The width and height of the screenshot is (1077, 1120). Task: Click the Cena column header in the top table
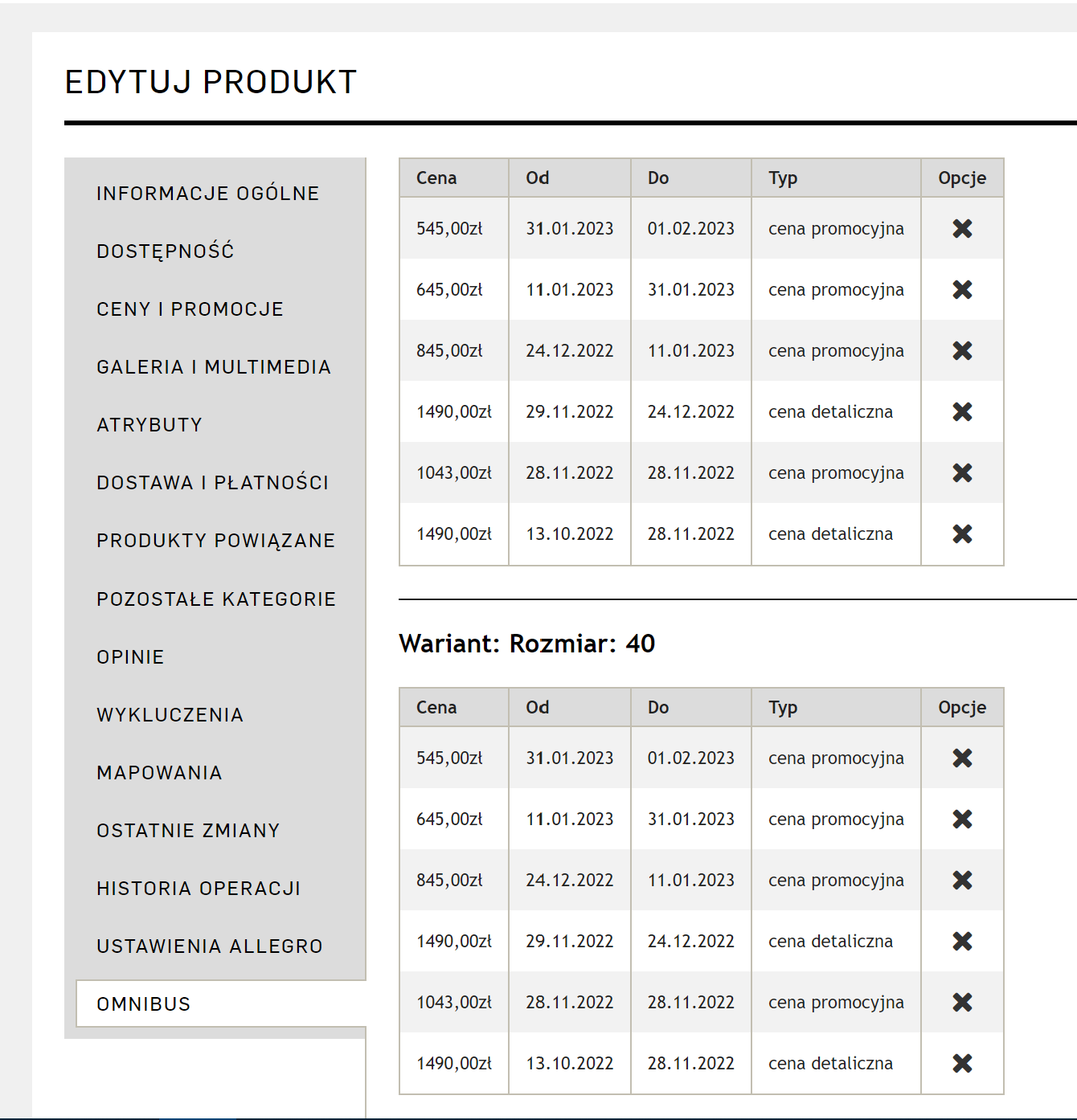coord(436,178)
